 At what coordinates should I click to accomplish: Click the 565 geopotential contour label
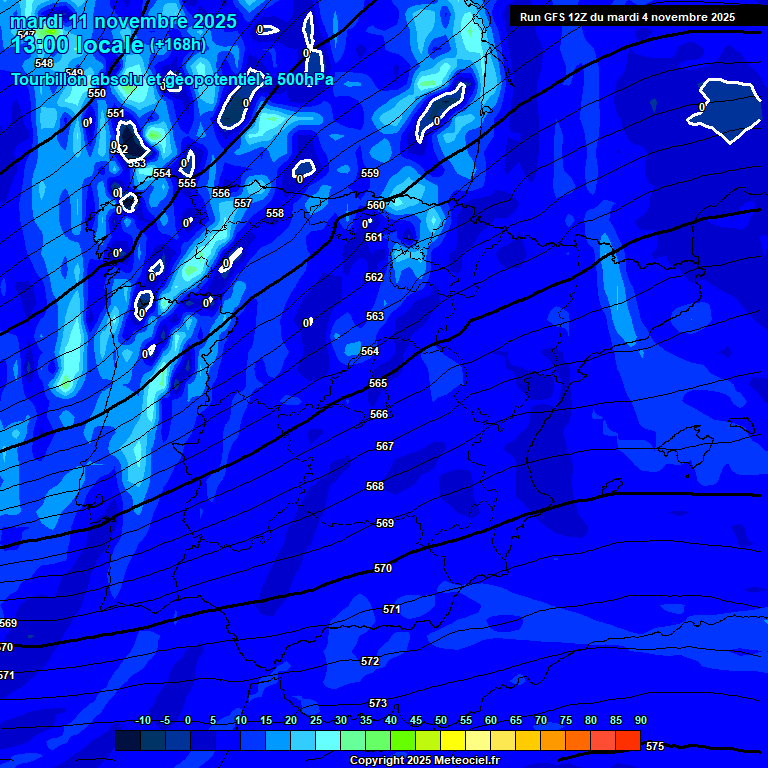click(x=378, y=384)
